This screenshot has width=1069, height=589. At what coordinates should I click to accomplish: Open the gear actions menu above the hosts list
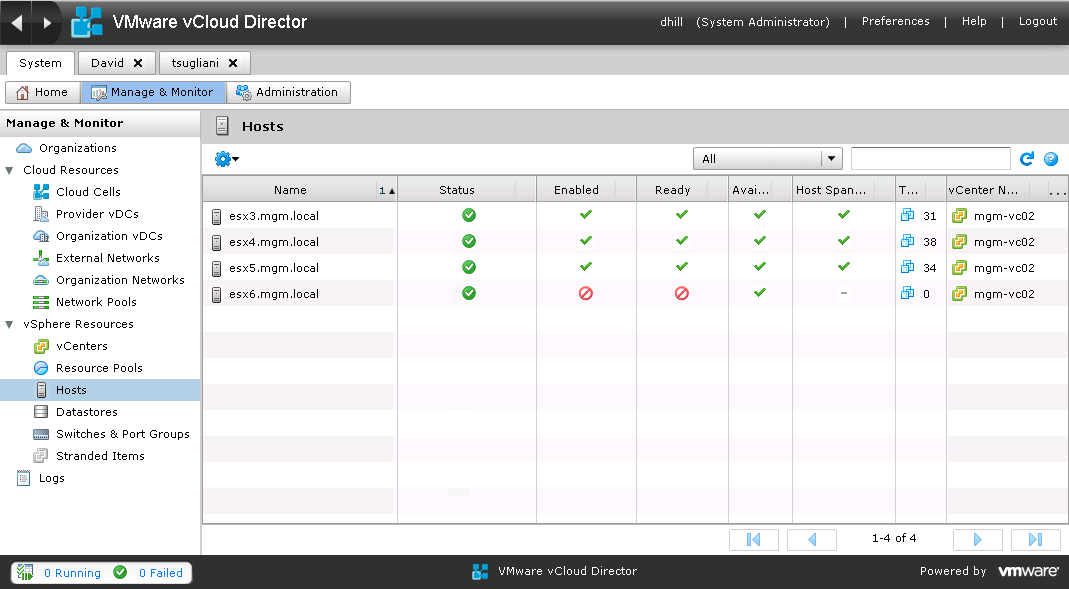[223, 159]
